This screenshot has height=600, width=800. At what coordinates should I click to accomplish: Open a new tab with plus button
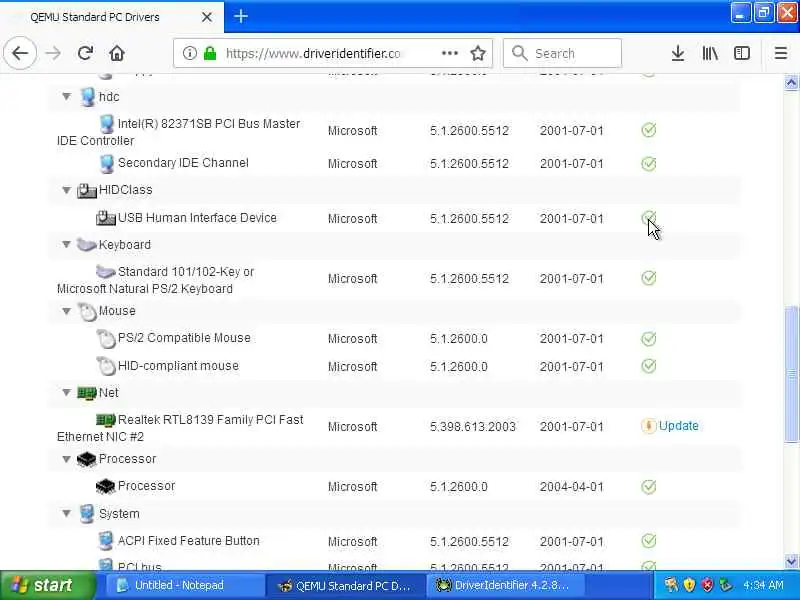click(x=241, y=16)
